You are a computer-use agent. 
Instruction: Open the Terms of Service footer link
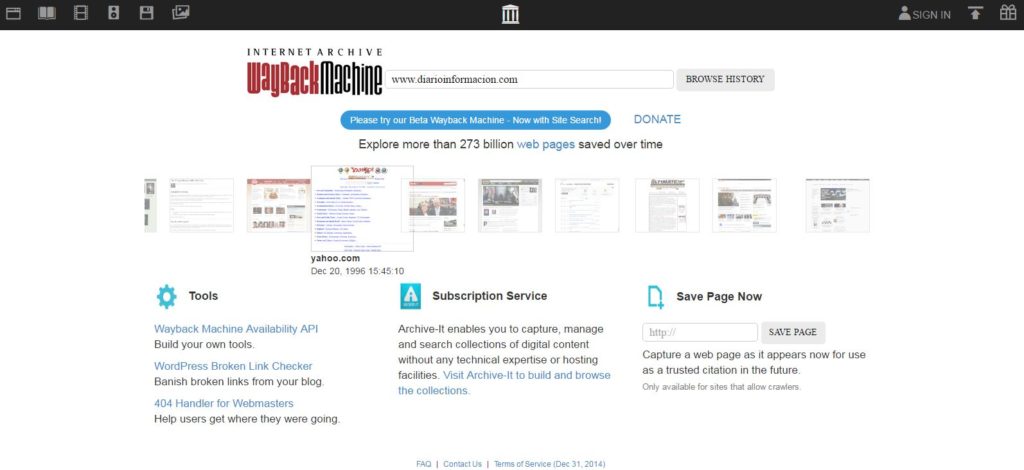point(549,464)
